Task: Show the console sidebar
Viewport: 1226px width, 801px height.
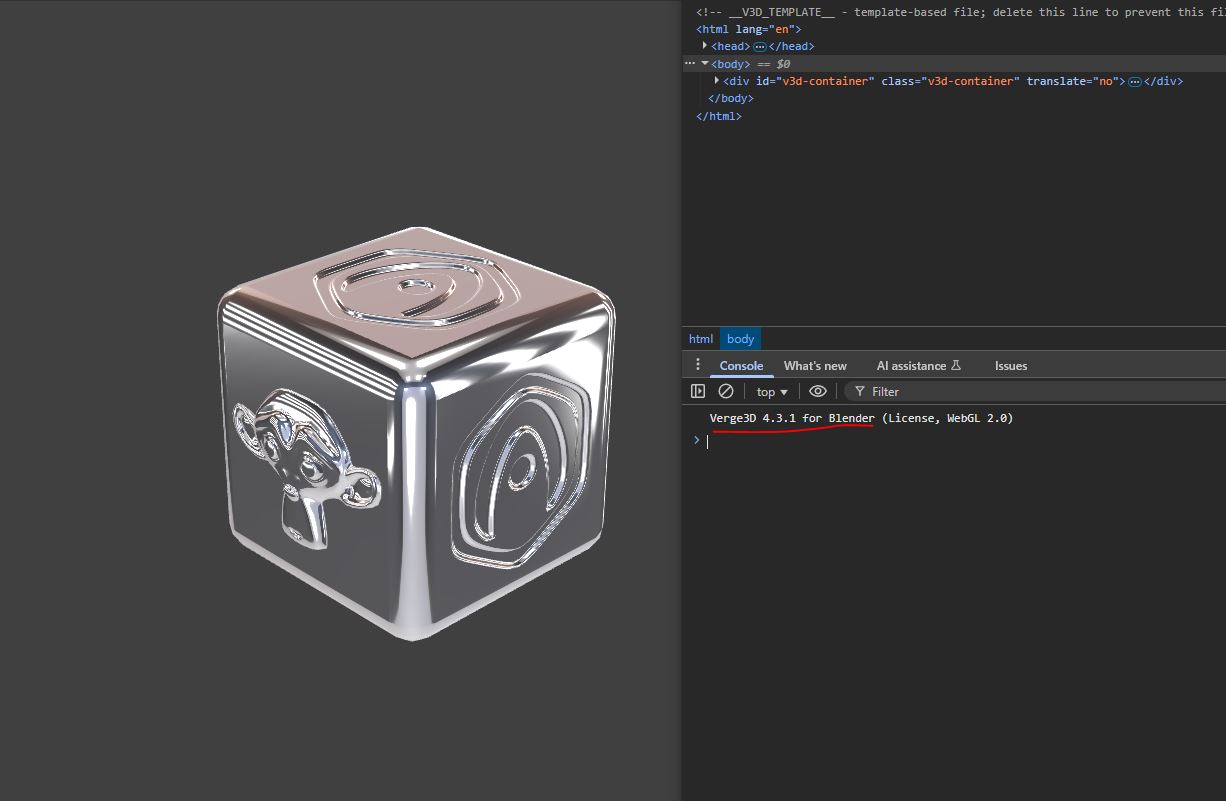Action: [698, 391]
